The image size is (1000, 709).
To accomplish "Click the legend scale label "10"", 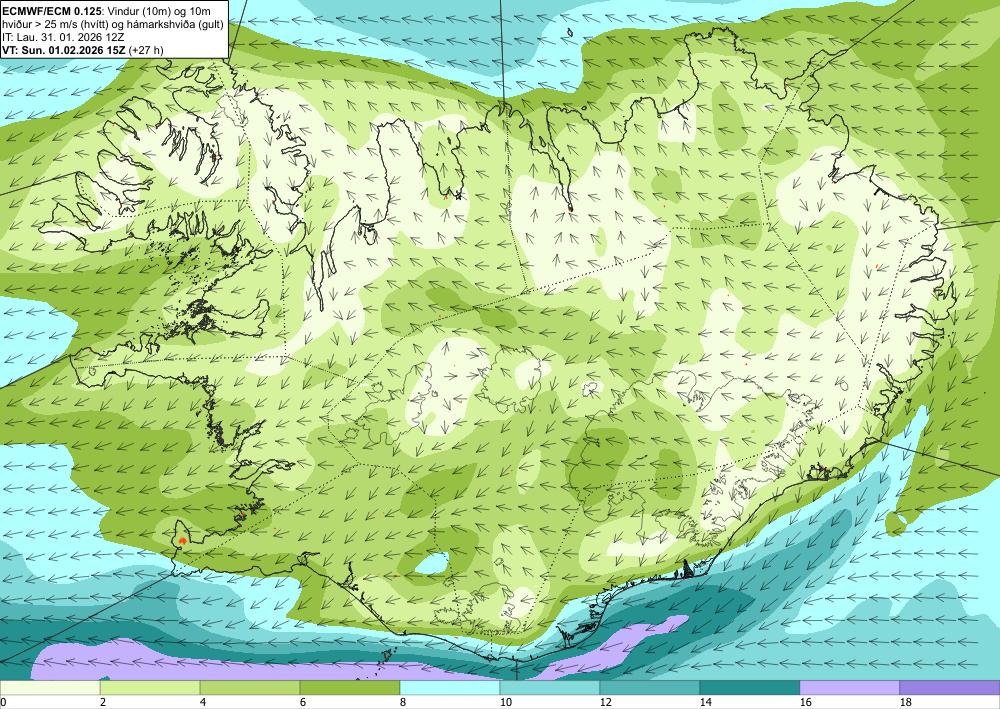I will [506, 703].
